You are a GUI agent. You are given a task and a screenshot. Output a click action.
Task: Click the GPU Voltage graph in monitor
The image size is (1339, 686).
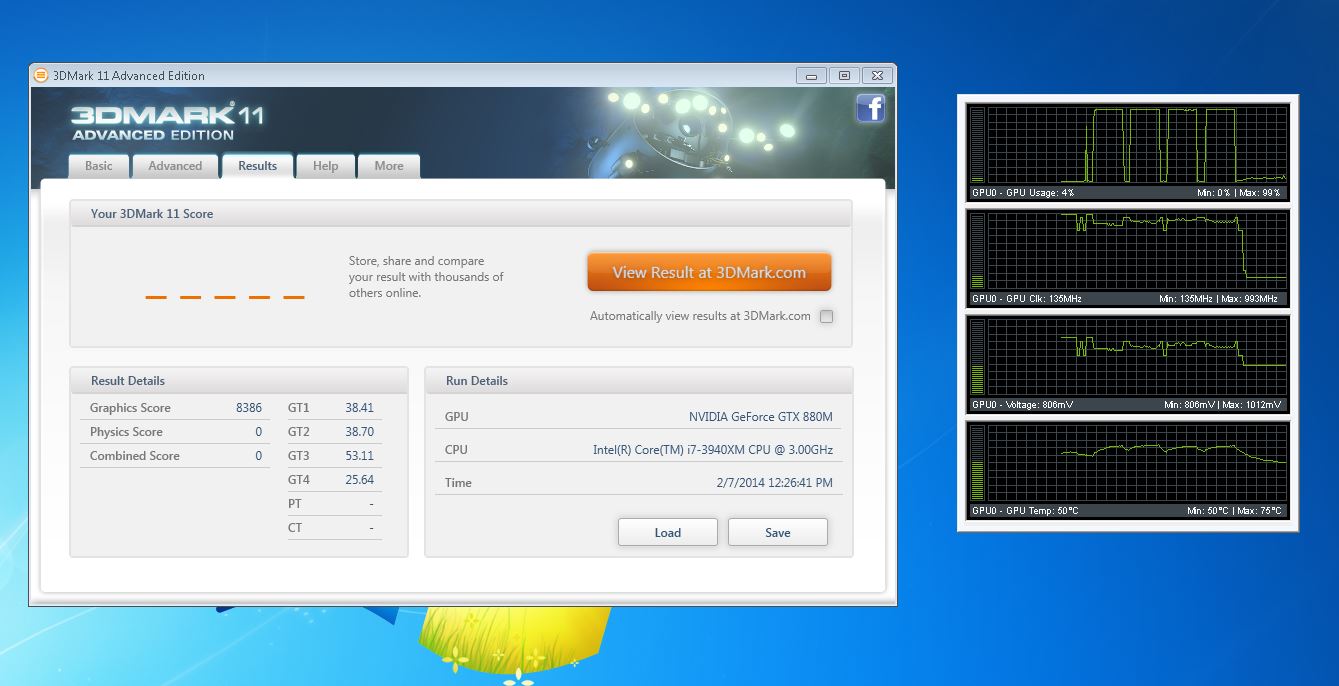tap(1137, 357)
